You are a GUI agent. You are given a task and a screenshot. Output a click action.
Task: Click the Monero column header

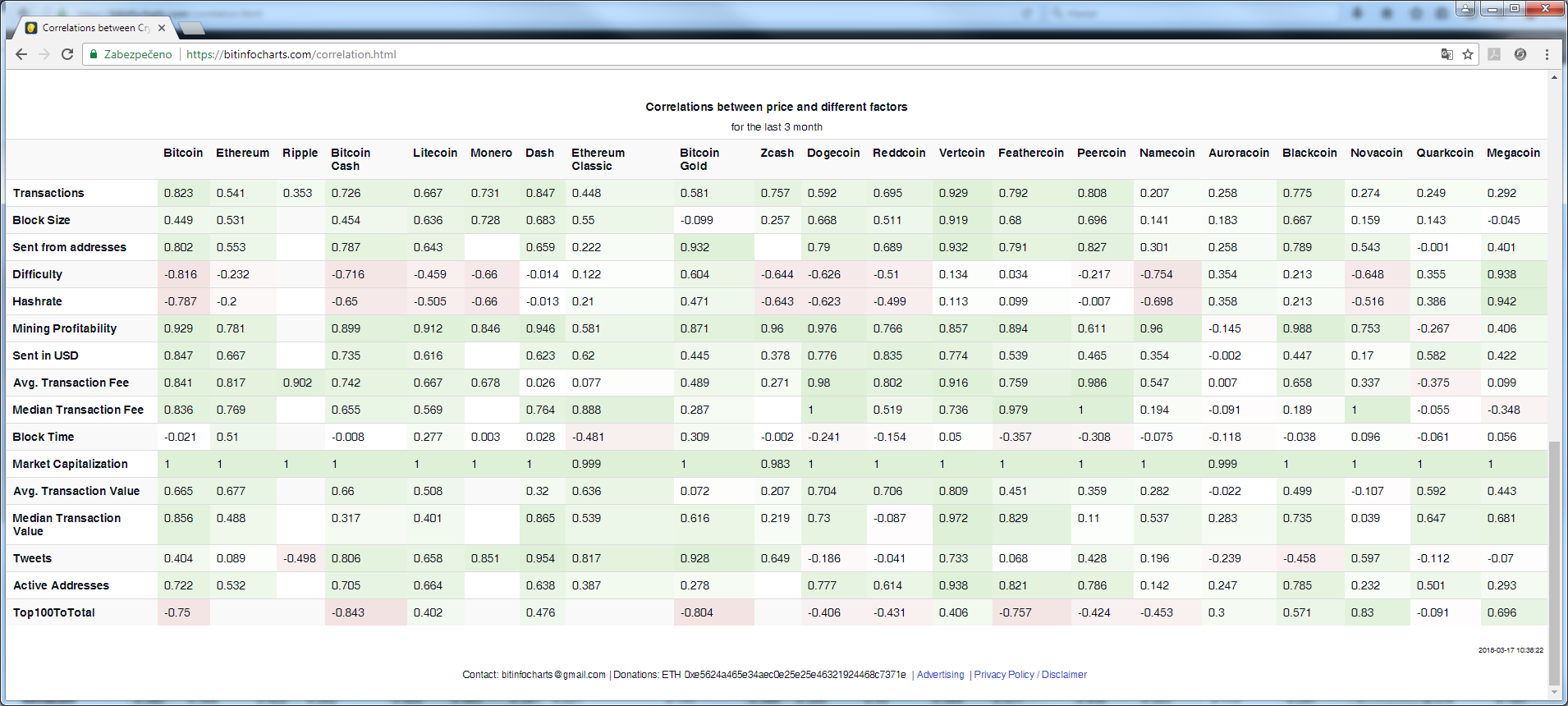(x=491, y=153)
